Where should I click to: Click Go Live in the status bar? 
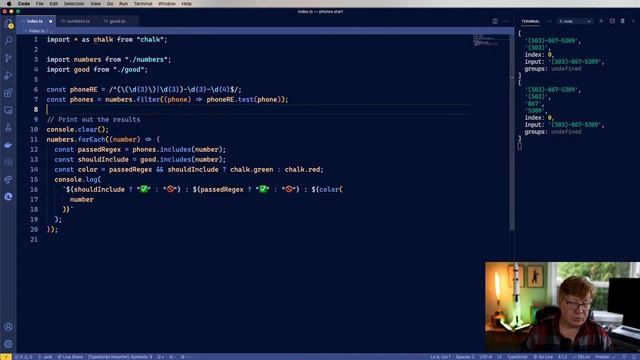(543, 357)
